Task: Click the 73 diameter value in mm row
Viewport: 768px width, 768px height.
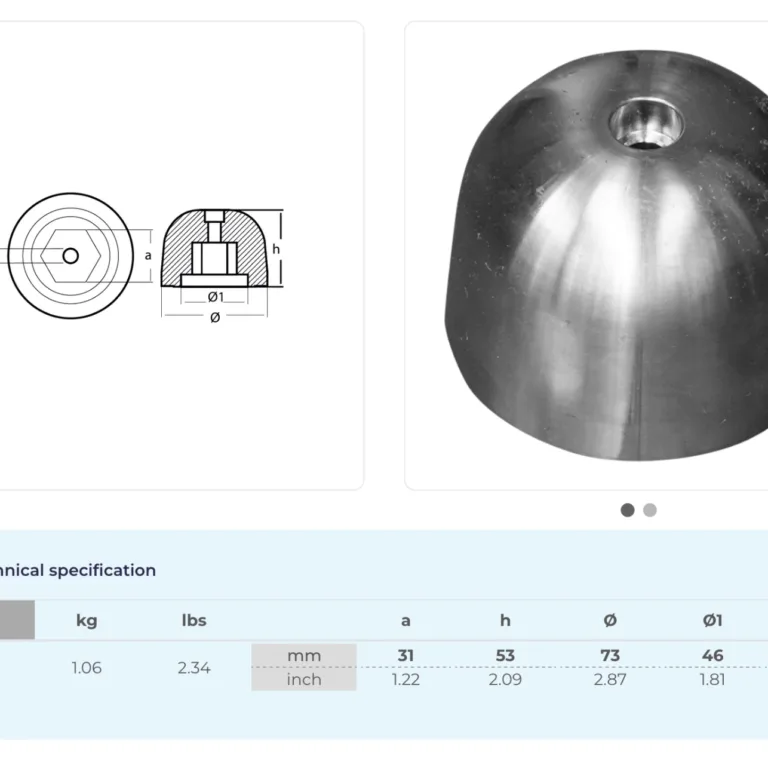Action: [610, 656]
